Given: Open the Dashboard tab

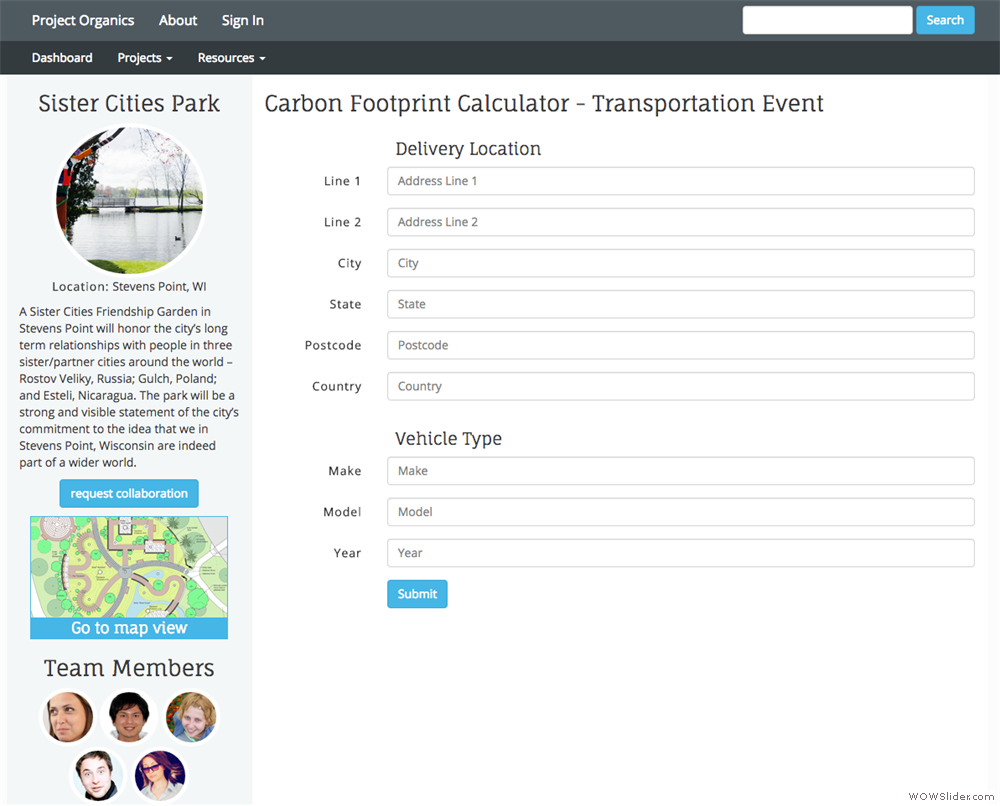Looking at the screenshot, I should (x=62, y=58).
